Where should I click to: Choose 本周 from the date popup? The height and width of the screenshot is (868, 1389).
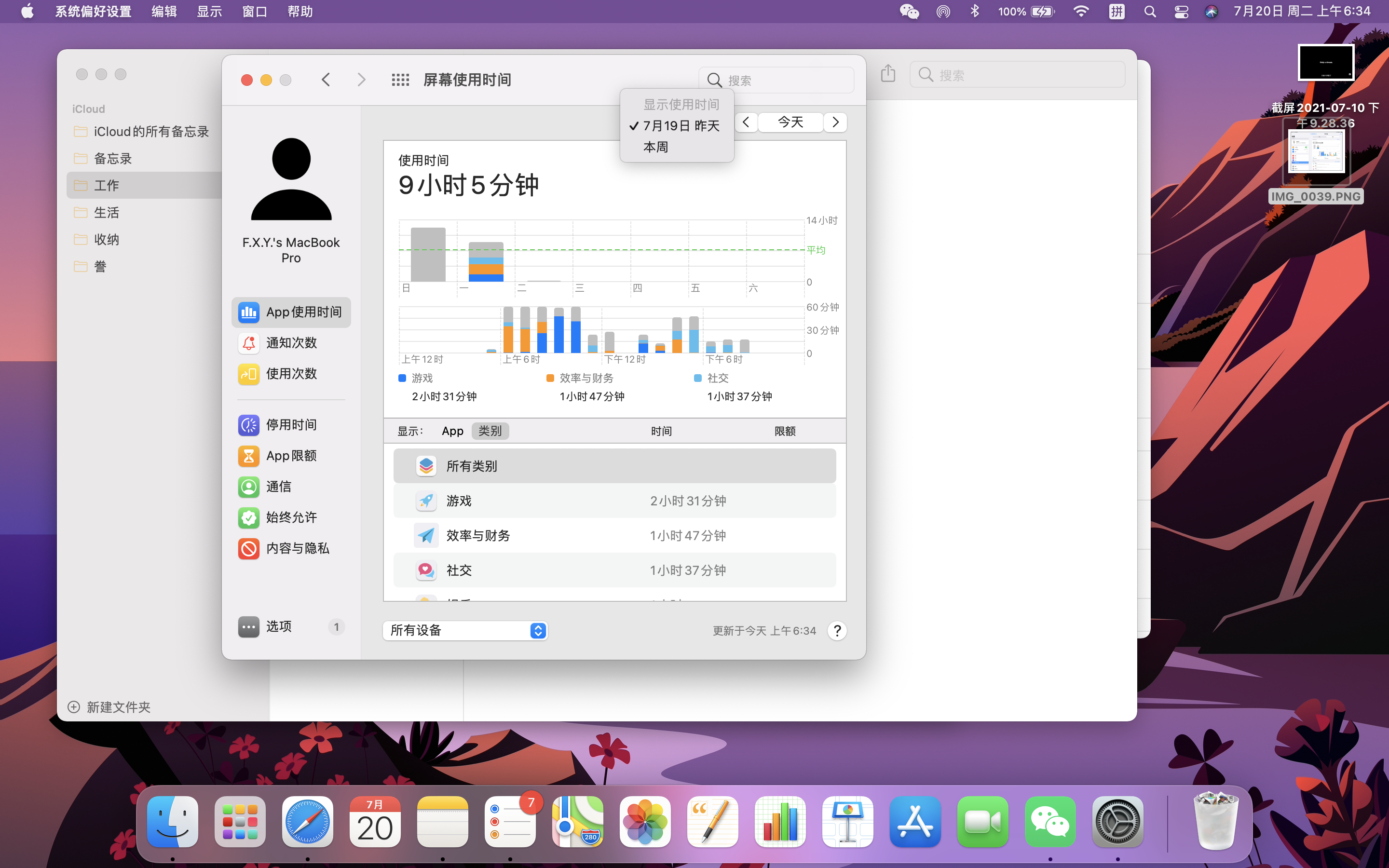click(x=655, y=147)
